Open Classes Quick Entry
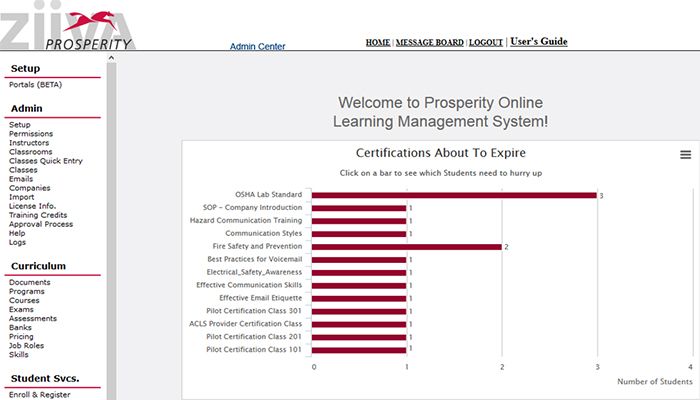700x400 pixels. [46, 161]
